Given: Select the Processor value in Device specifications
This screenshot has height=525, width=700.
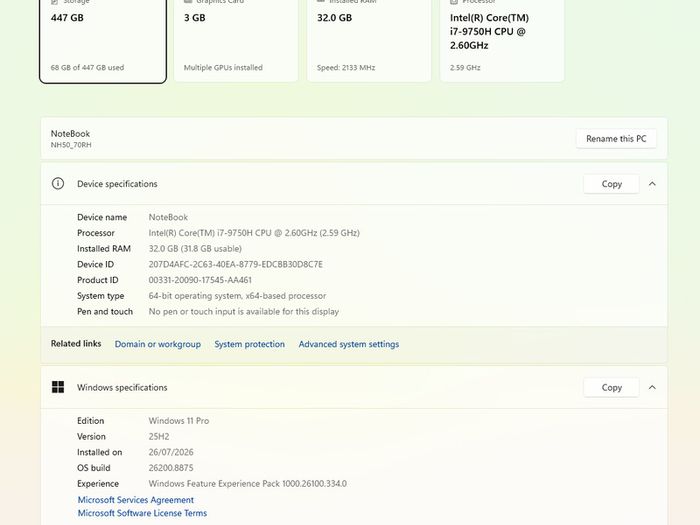Looking at the screenshot, I should pyautogui.click(x=254, y=233).
